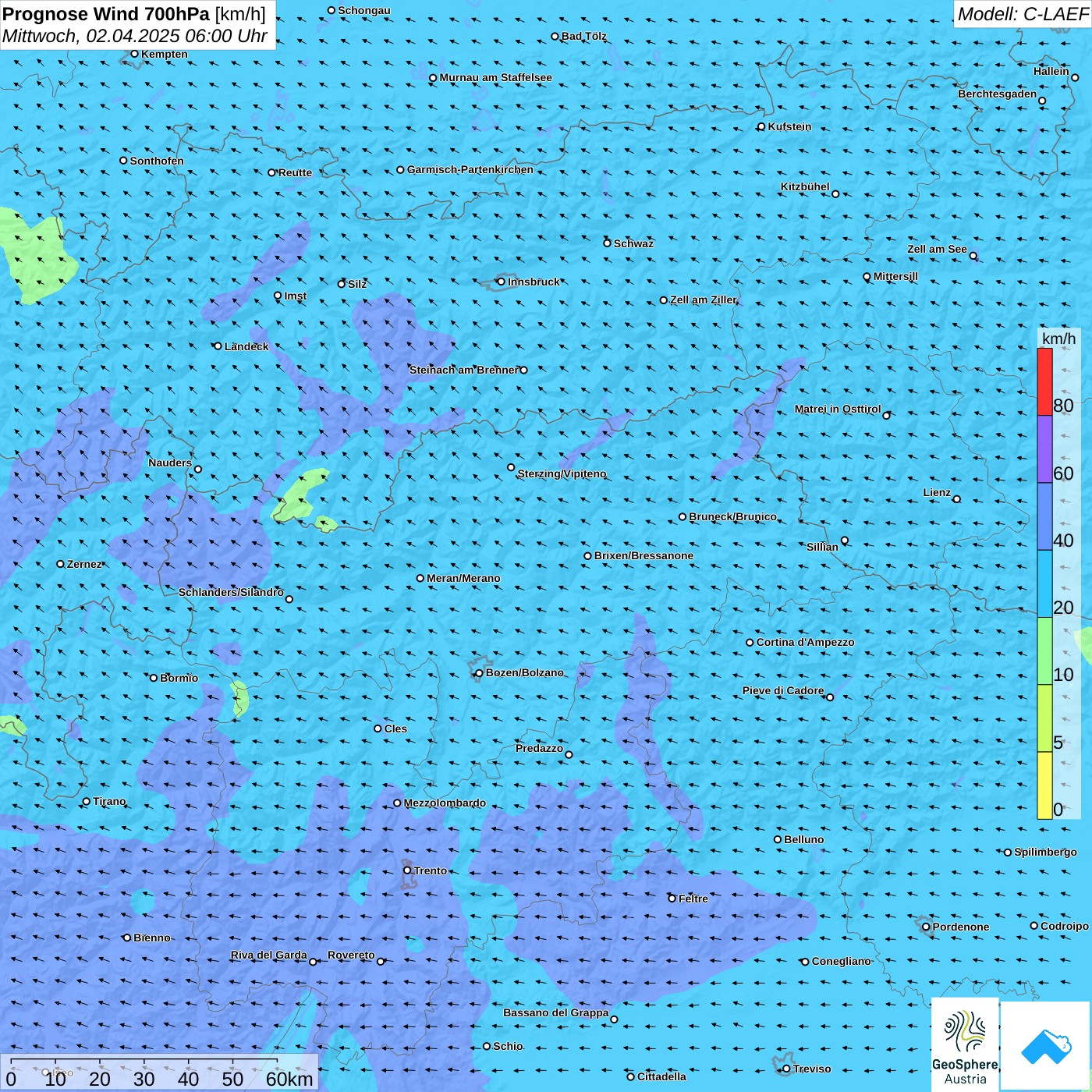Click the Kufstein city label
Image resolution: width=1092 pixels, height=1092 pixels.
pos(789,126)
